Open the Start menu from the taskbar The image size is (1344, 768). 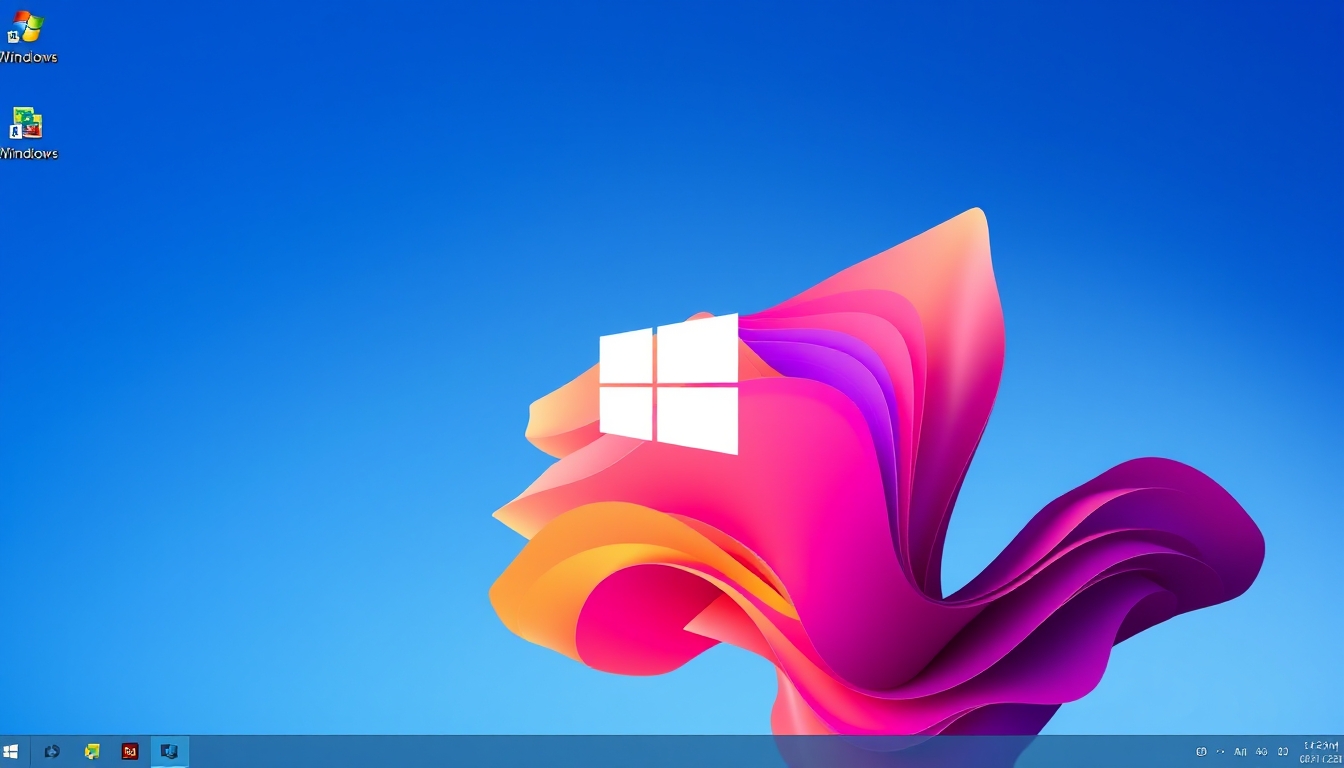coord(11,751)
